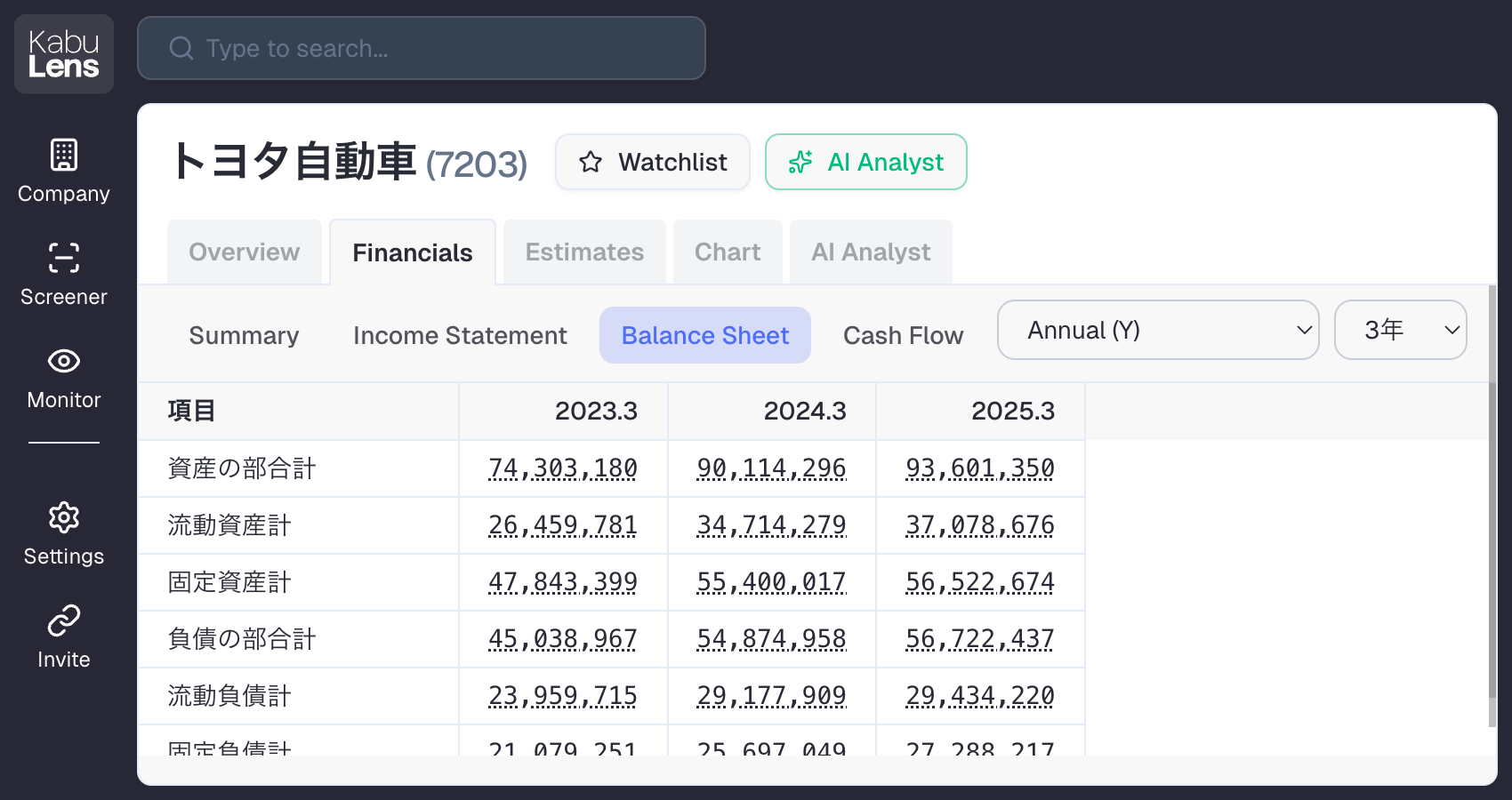
Task: Switch to the Estimates tab
Action: [x=584, y=252]
